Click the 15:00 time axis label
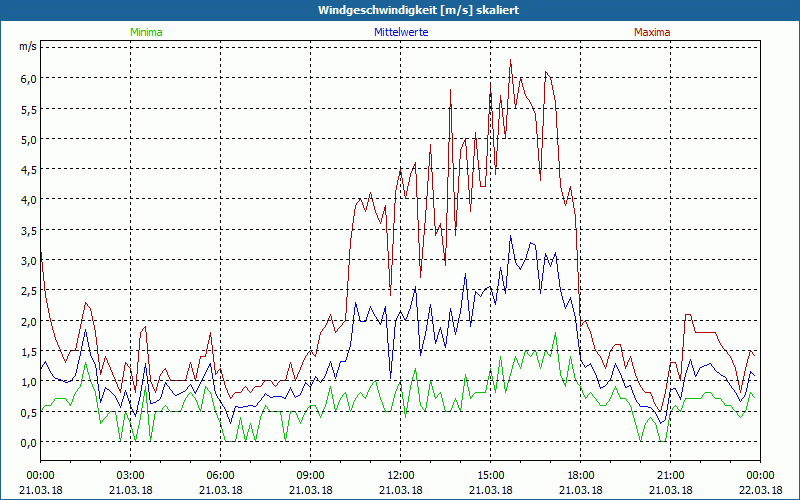 click(x=490, y=476)
